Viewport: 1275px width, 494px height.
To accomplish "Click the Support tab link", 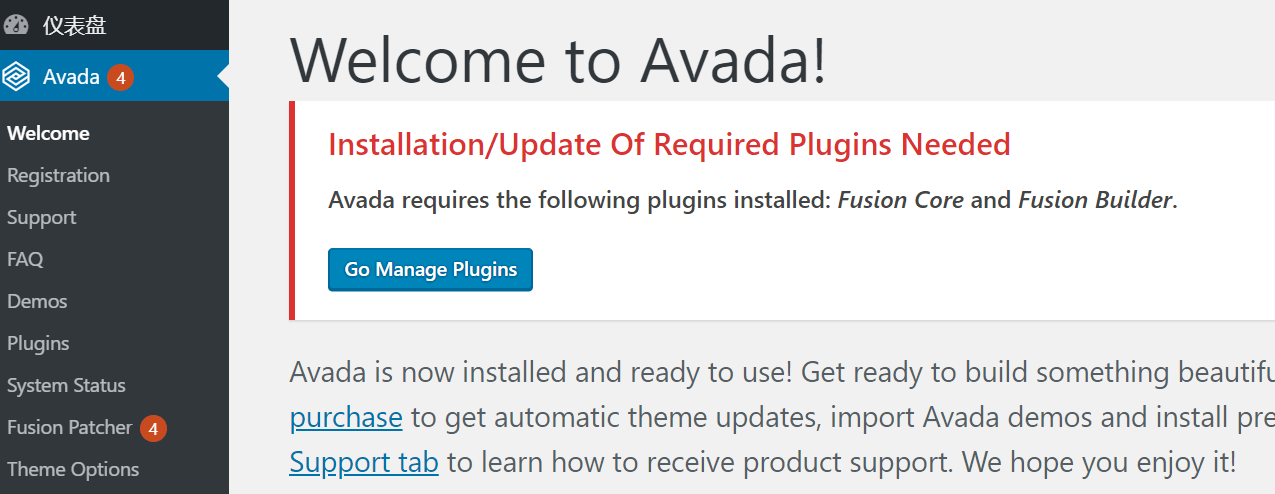I will 364,462.
